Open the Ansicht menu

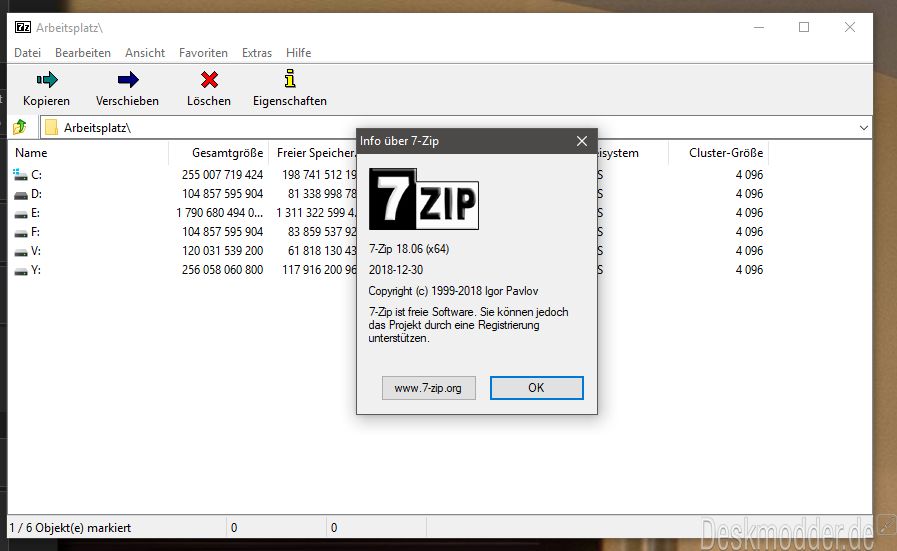coord(145,53)
